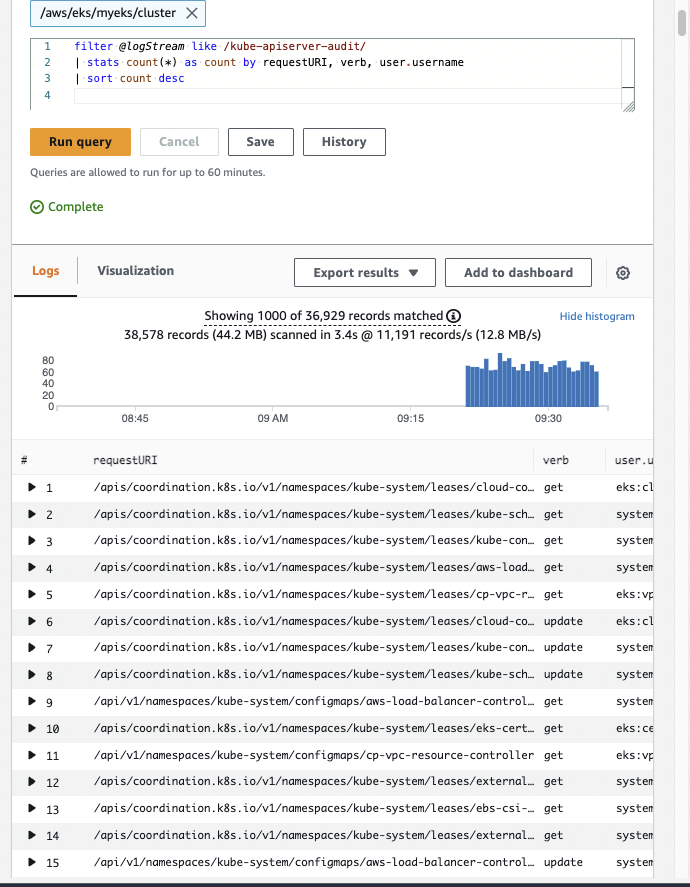The width and height of the screenshot is (690, 887).
Task: Expand result row 10
Action: 32,728
